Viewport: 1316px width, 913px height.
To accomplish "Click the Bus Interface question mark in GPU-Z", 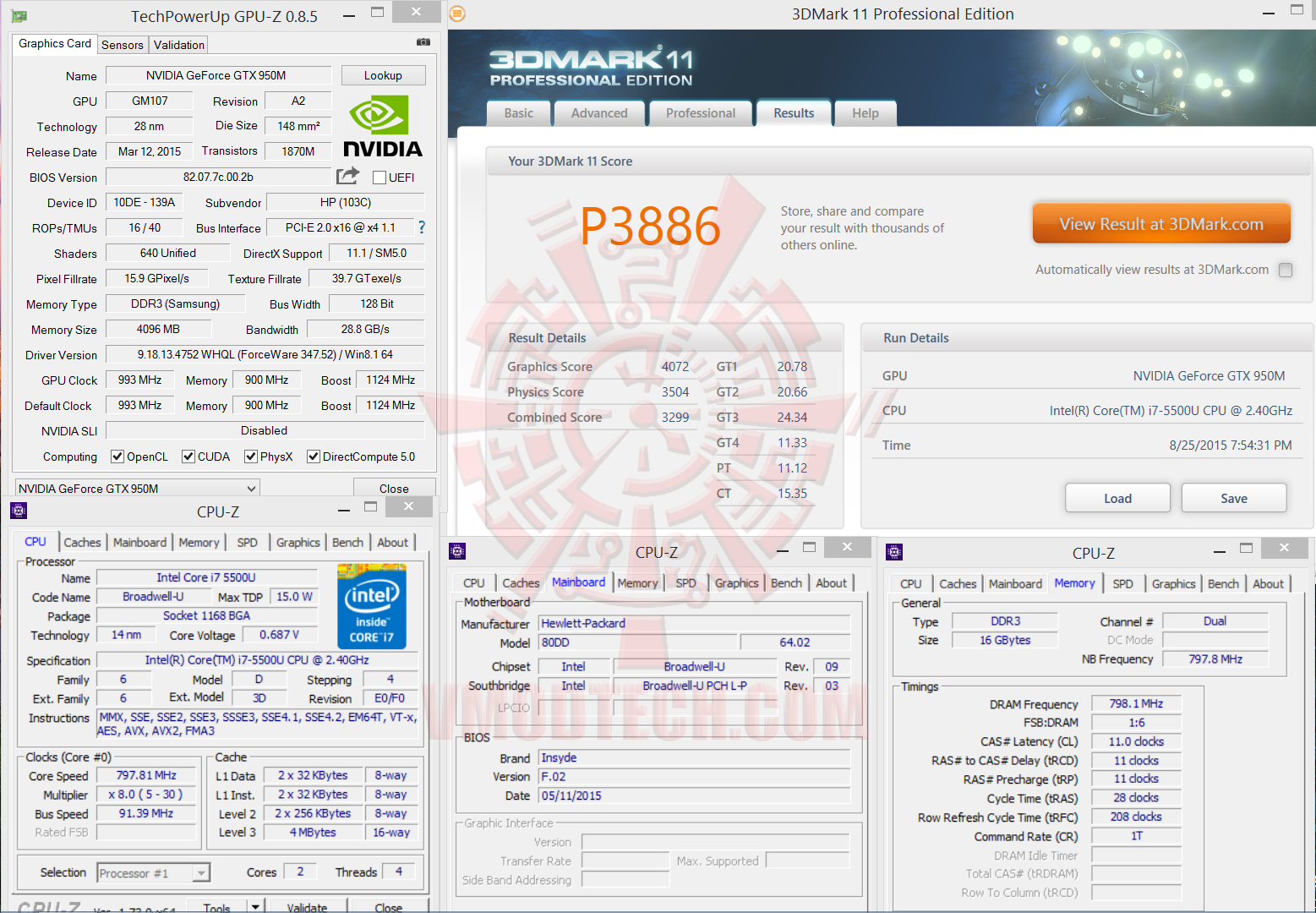I will click(x=422, y=227).
